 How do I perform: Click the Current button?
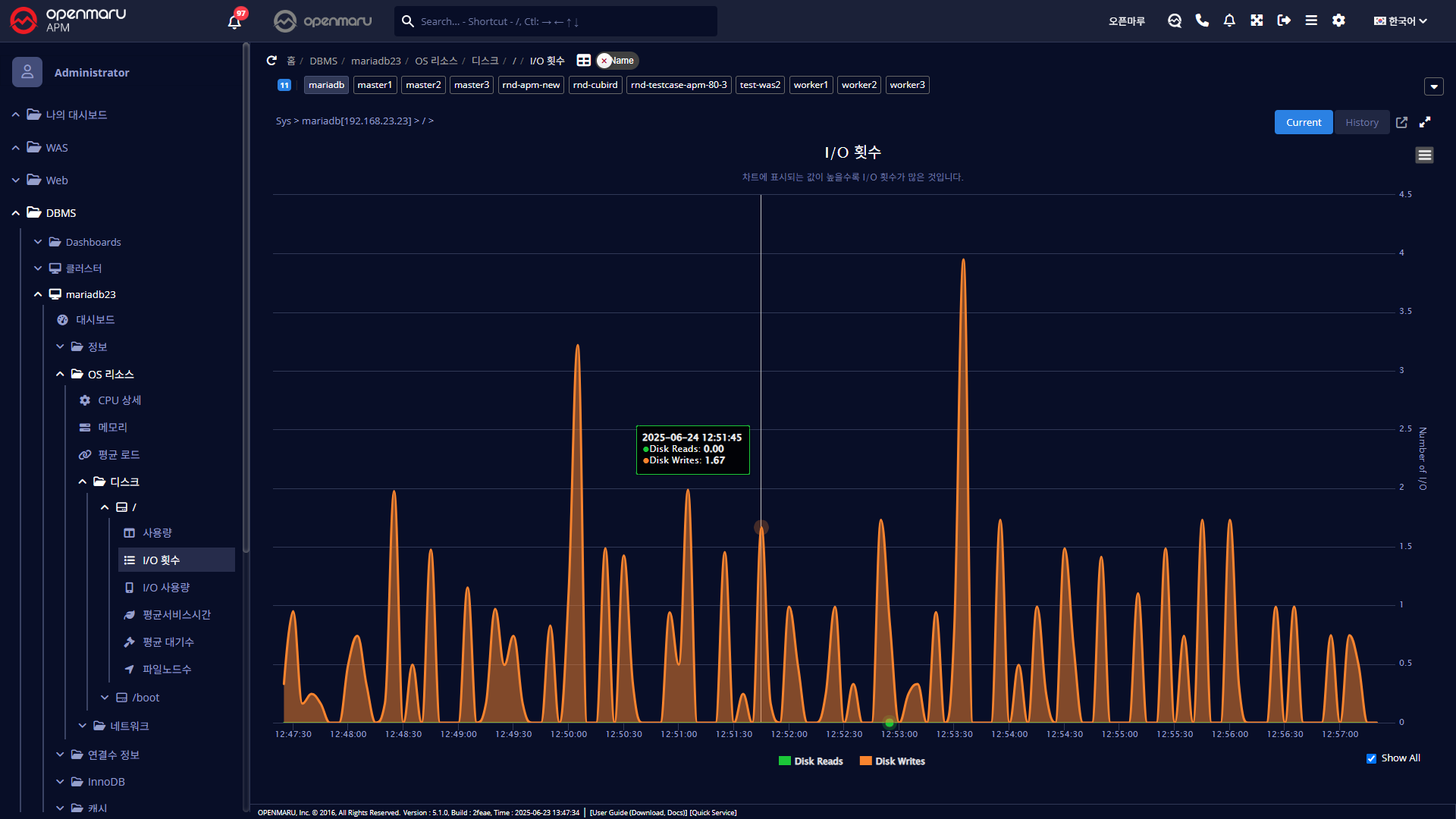1303,122
